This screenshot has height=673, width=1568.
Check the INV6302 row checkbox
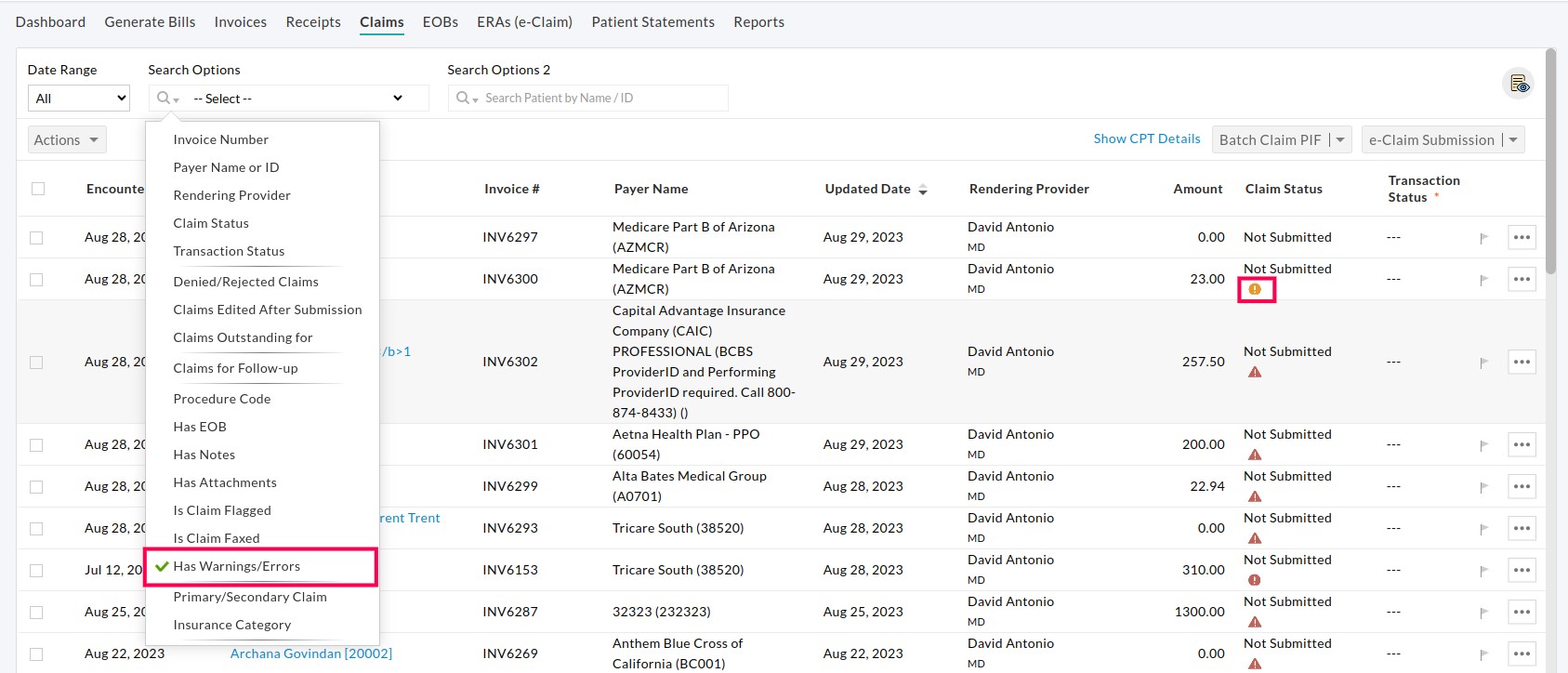36,363
